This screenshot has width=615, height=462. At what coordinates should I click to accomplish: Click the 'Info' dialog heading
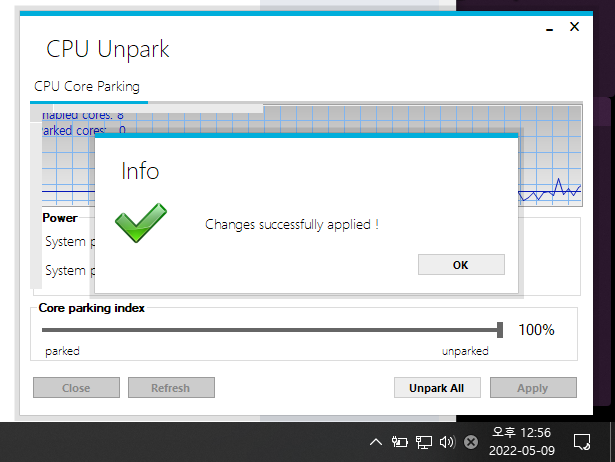[140, 171]
